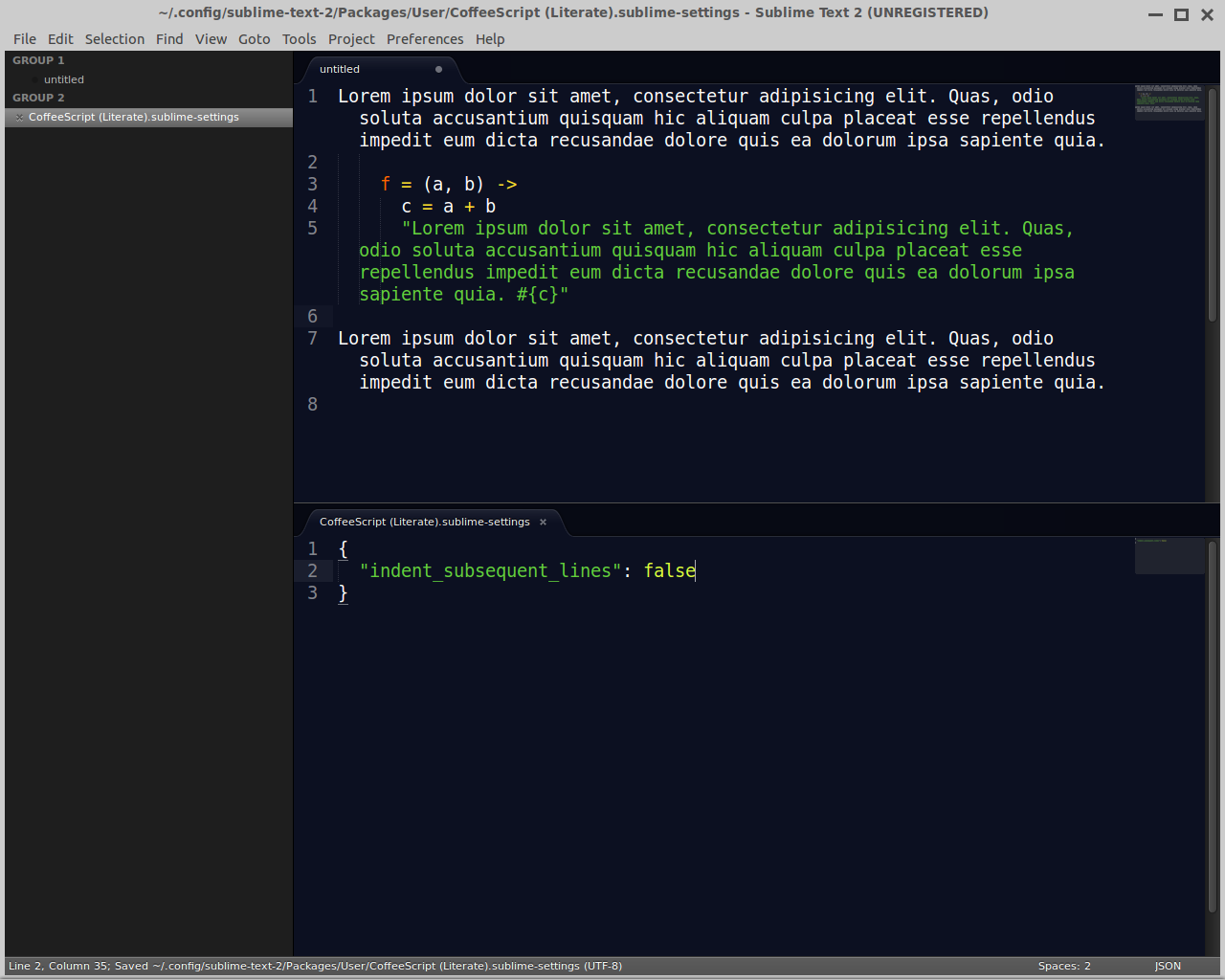
Task: Click the "c = a + b" code line
Action: 449,207
